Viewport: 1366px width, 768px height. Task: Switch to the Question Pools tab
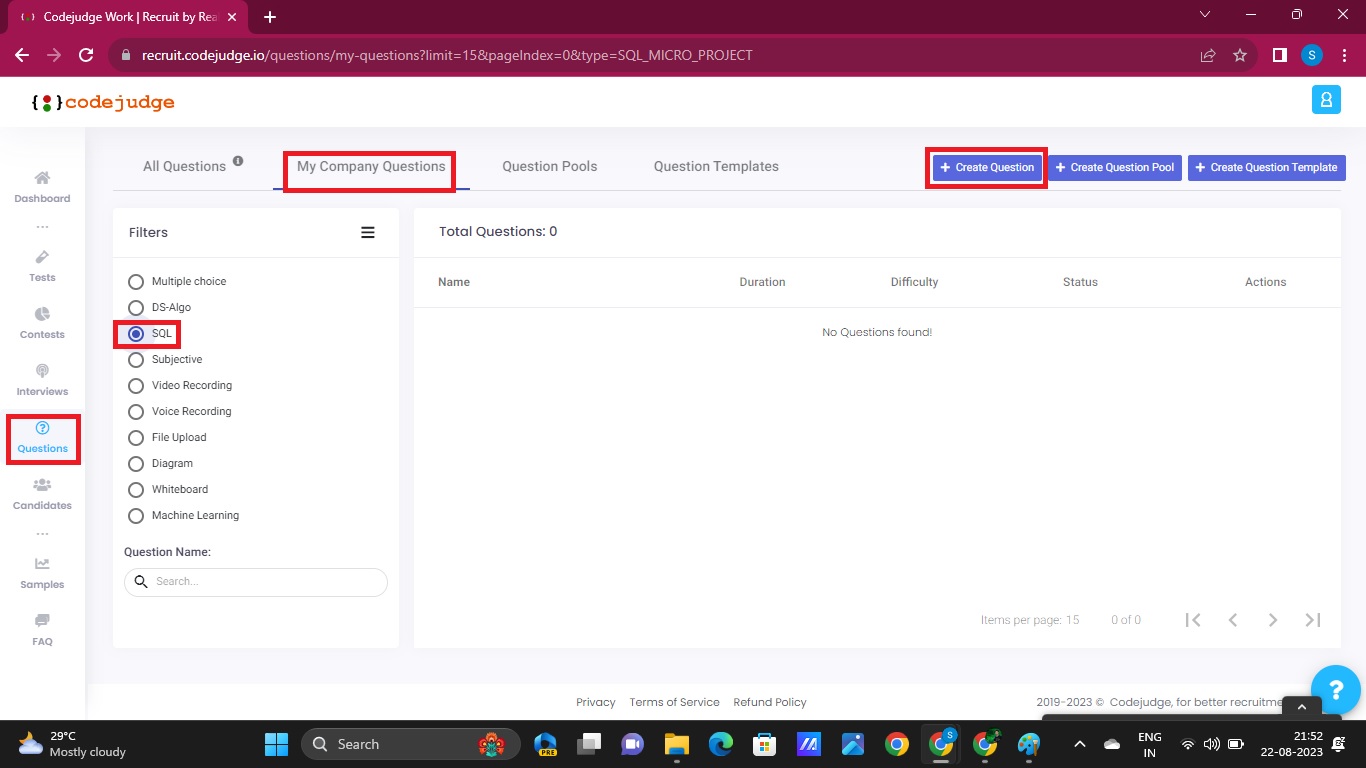549,166
